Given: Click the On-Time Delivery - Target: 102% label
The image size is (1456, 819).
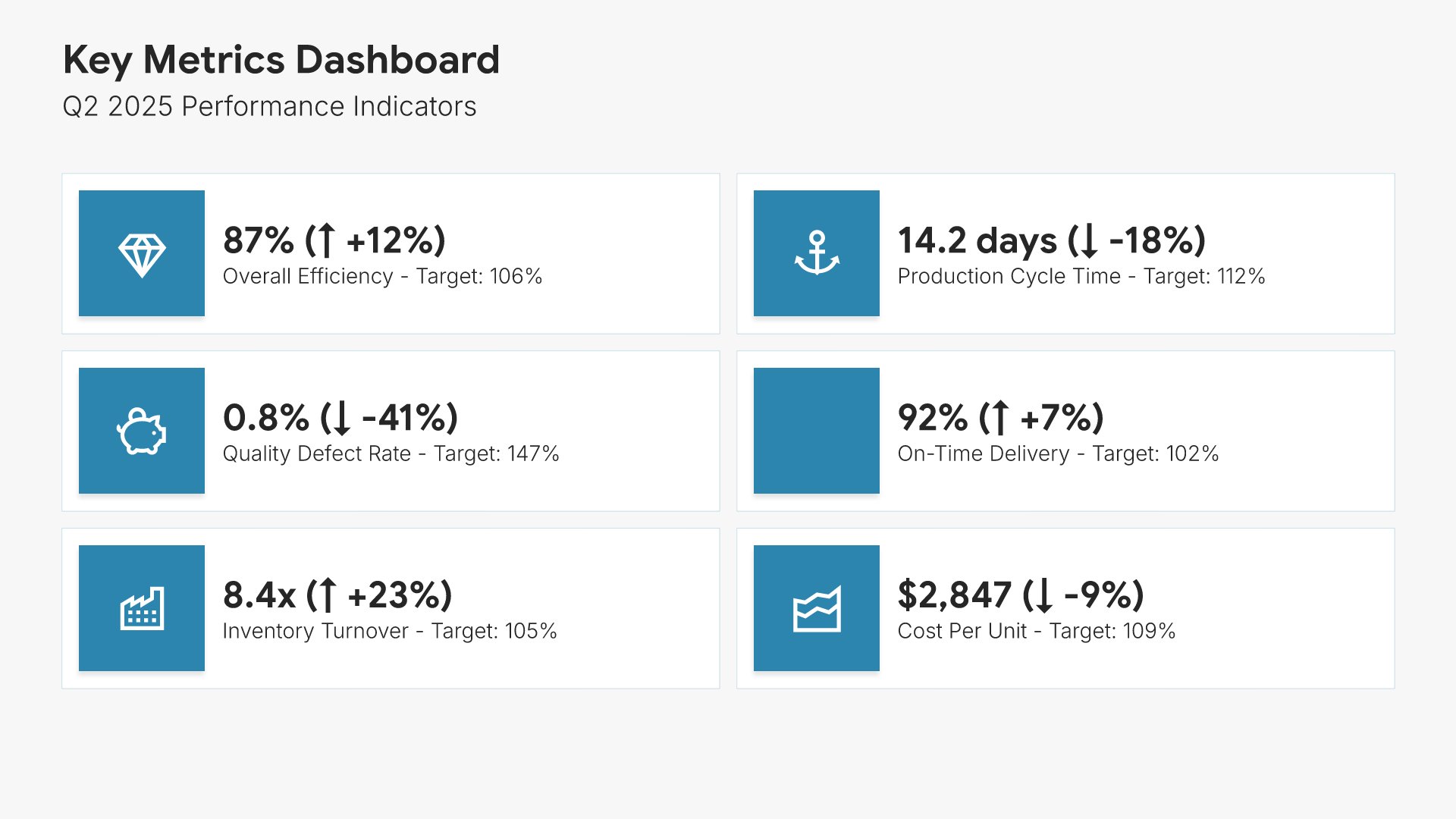Looking at the screenshot, I should pos(1058,453).
